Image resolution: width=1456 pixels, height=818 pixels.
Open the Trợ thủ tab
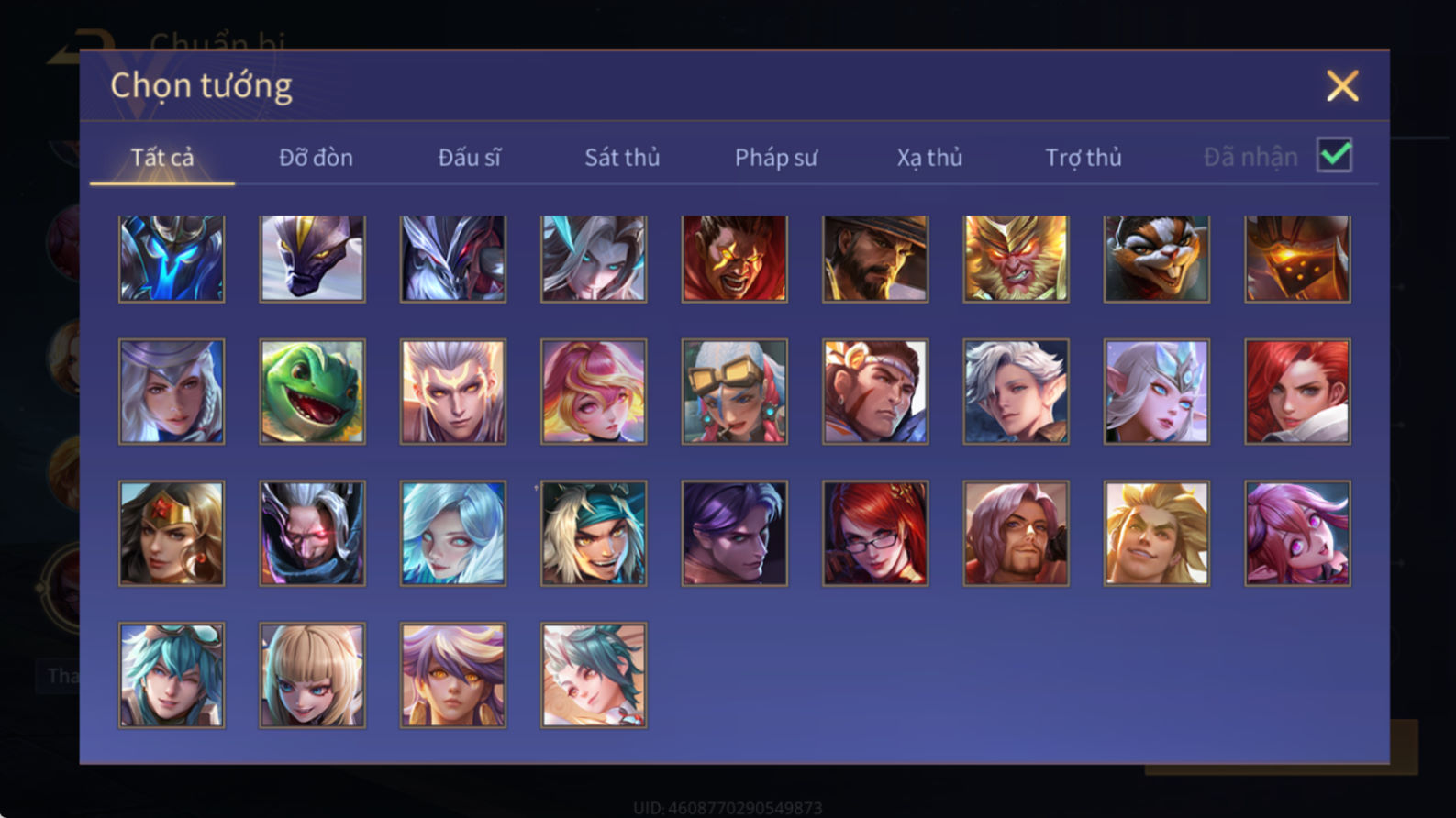click(1084, 157)
